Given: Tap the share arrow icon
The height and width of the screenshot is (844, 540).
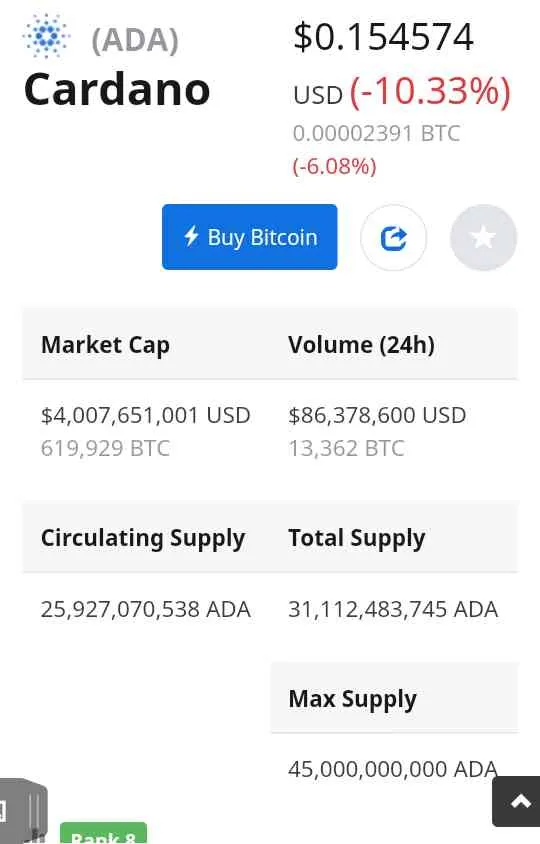Looking at the screenshot, I should (x=394, y=237).
